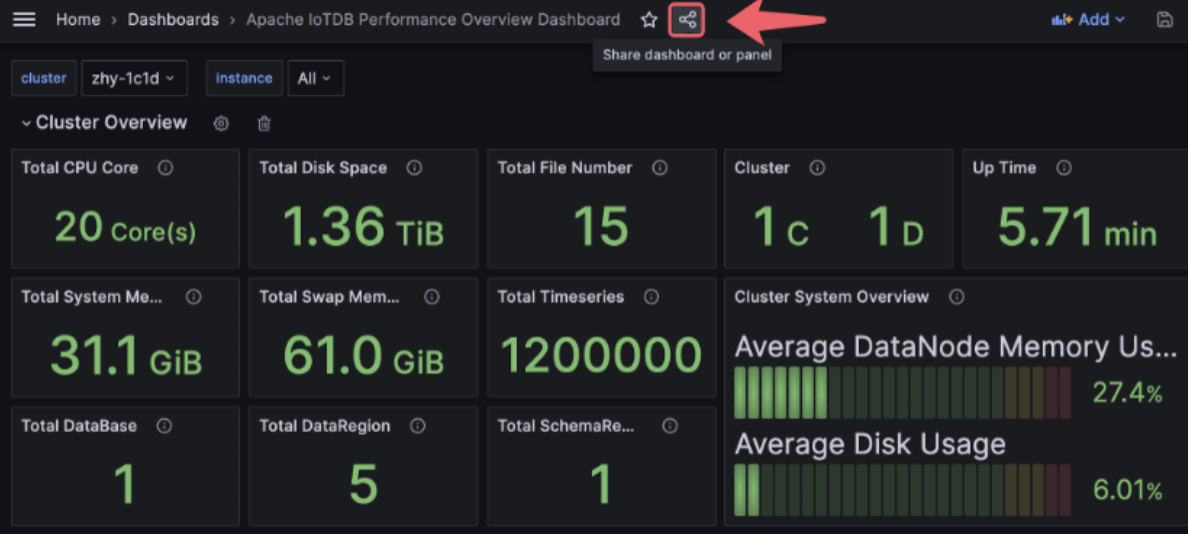This screenshot has width=1188, height=534.
Task: Go to Home breadcrumb
Action: pyautogui.click(x=78, y=20)
